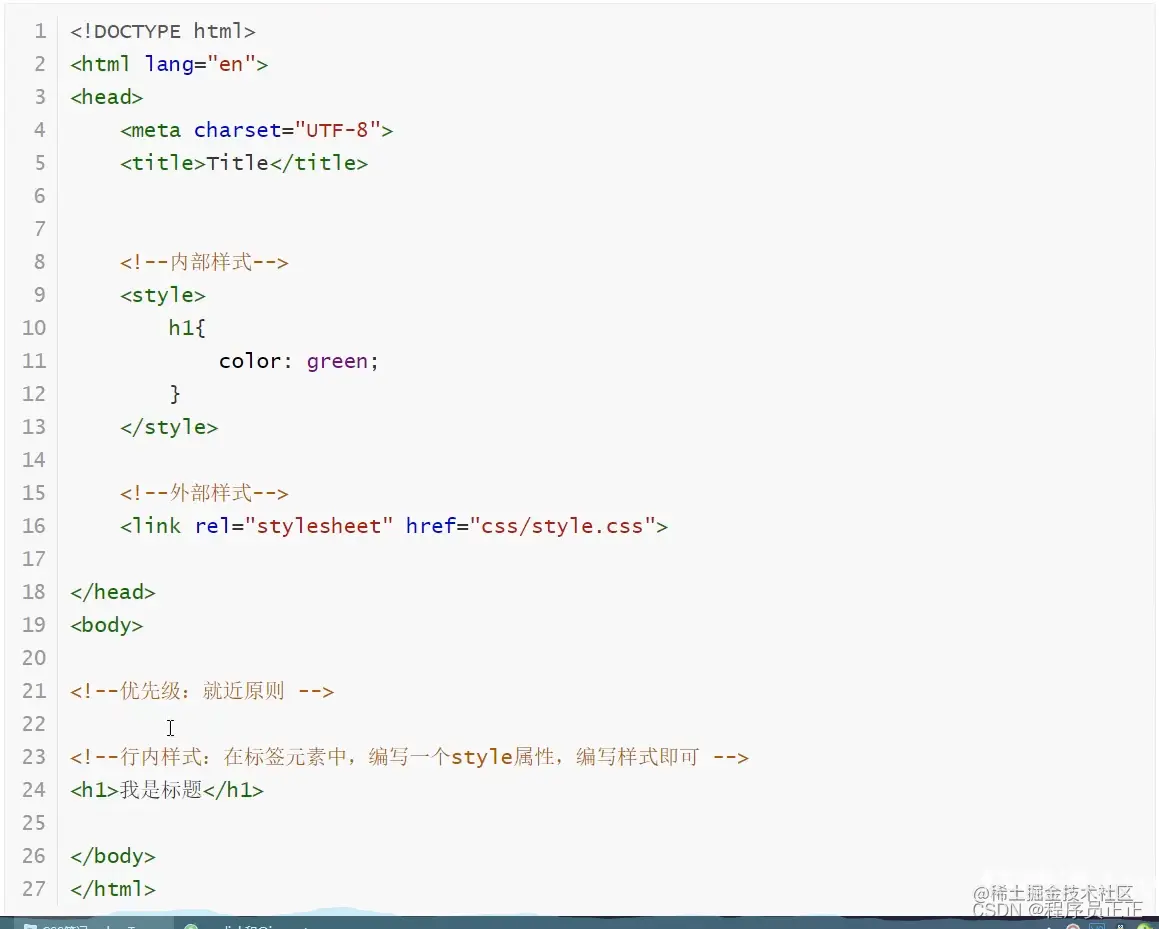Click line number 1 in gutter
1159x929 pixels.
40,31
